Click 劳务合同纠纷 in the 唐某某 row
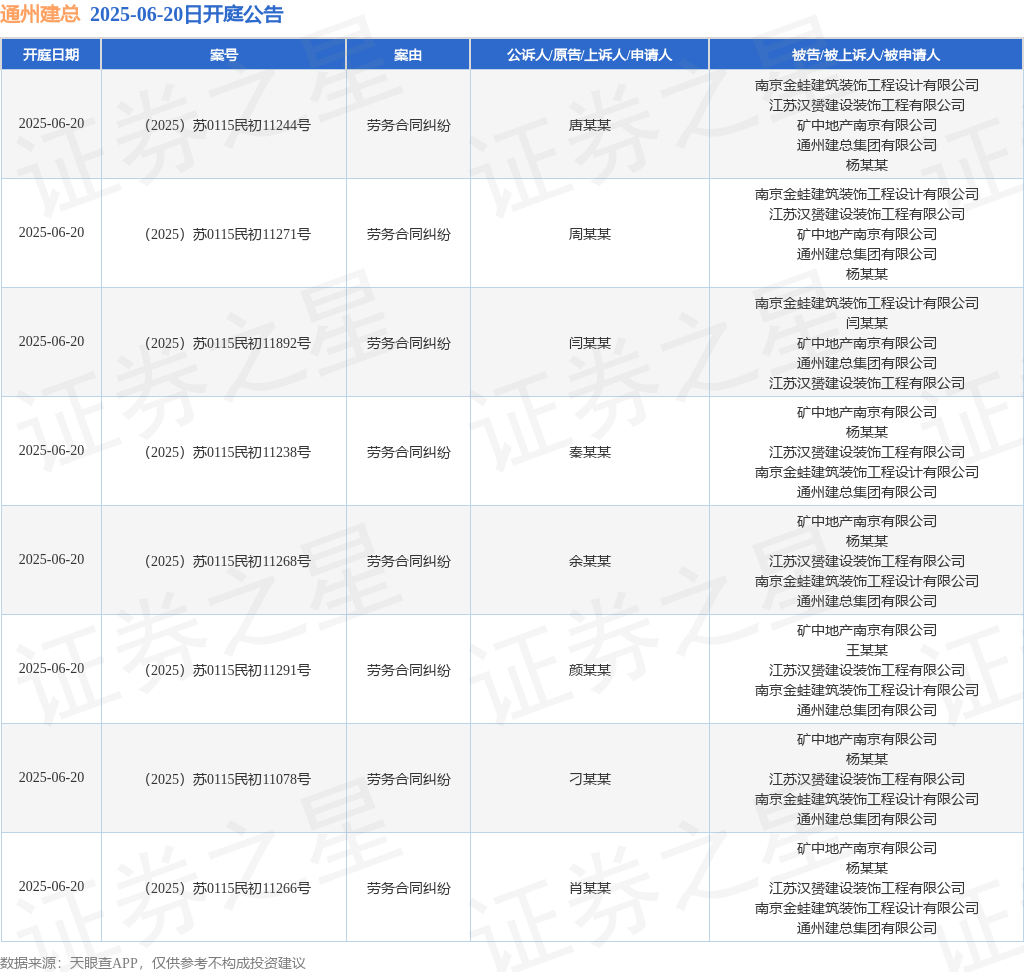 (x=408, y=125)
